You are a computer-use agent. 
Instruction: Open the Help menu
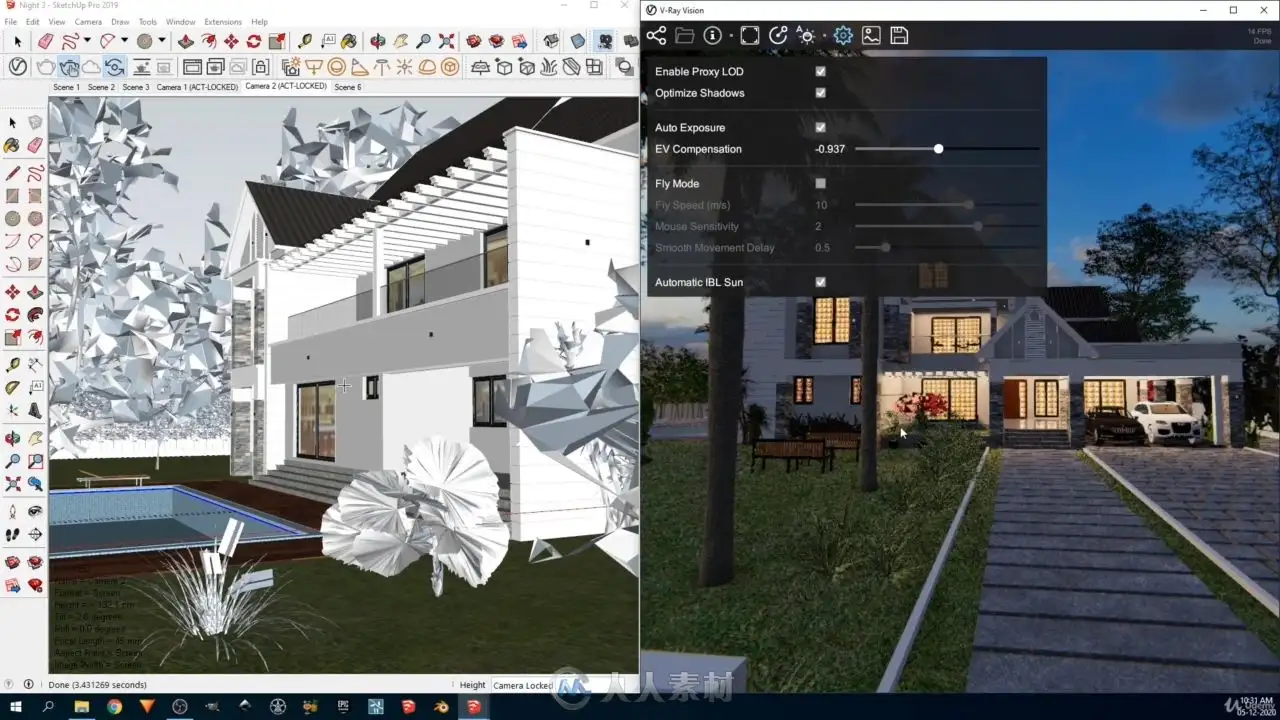click(x=259, y=21)
